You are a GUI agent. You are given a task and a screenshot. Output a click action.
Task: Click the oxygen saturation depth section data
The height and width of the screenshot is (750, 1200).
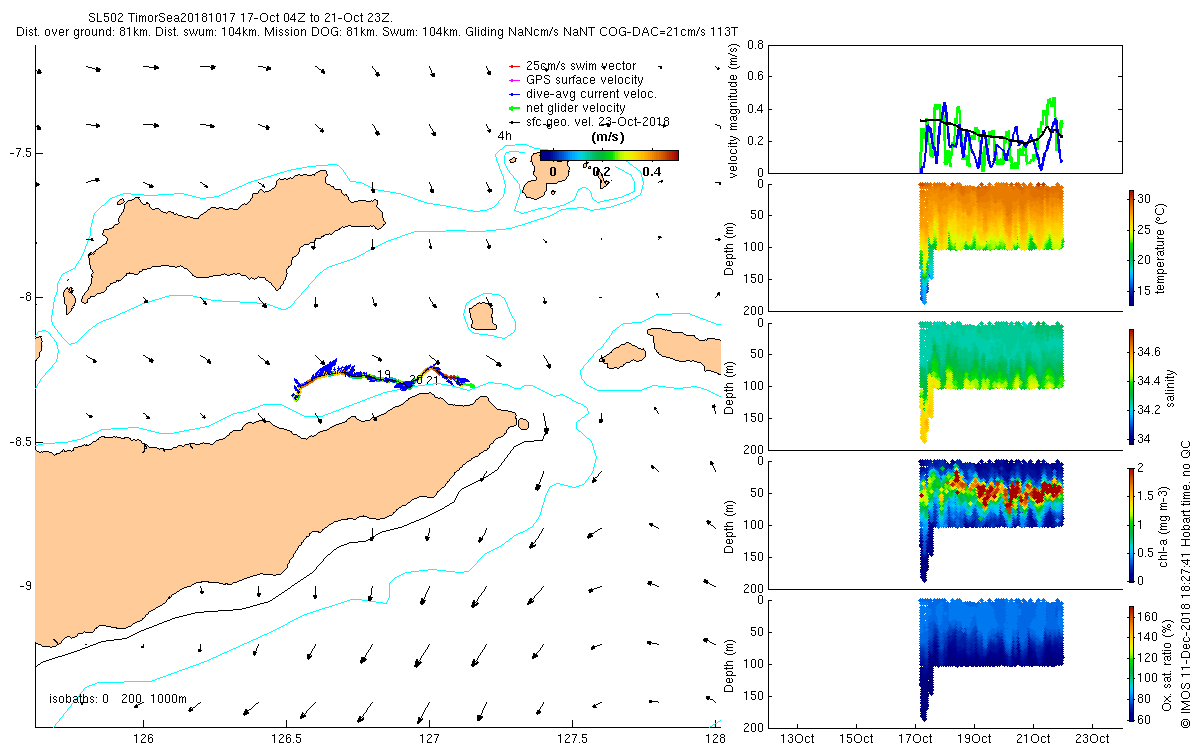pyautogui.click(x=992, y=632)
